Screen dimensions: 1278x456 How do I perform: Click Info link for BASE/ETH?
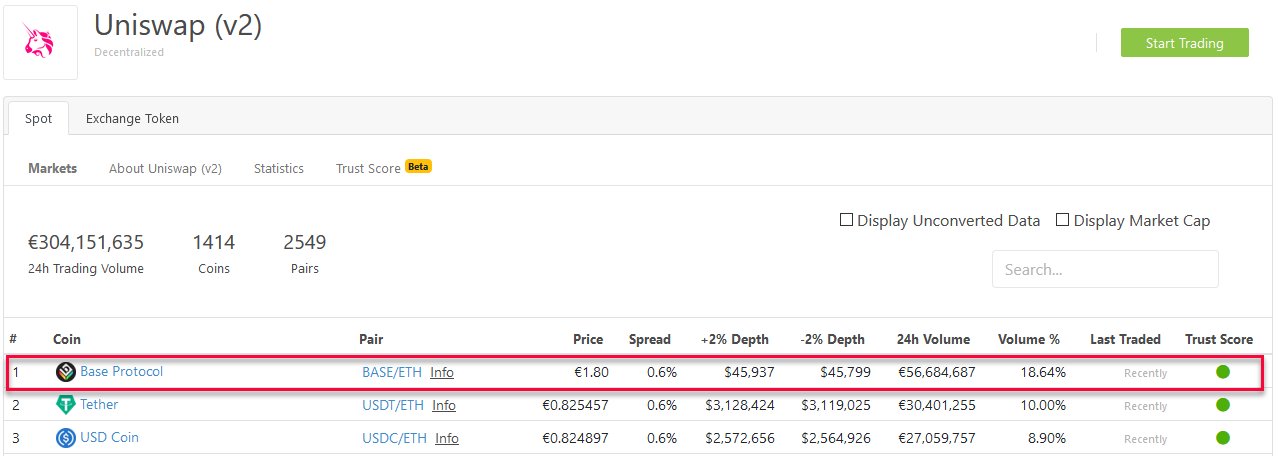click(x=442, y=372)
